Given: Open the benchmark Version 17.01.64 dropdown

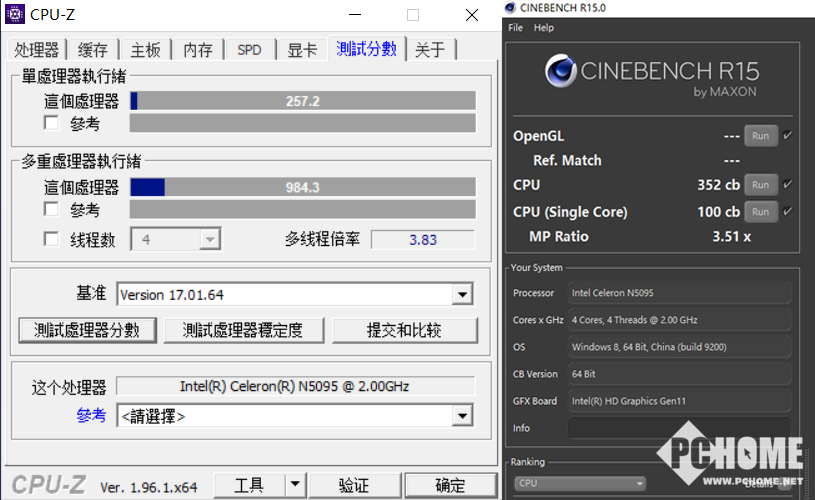Looking at the screenshot, I should (461, 295).
